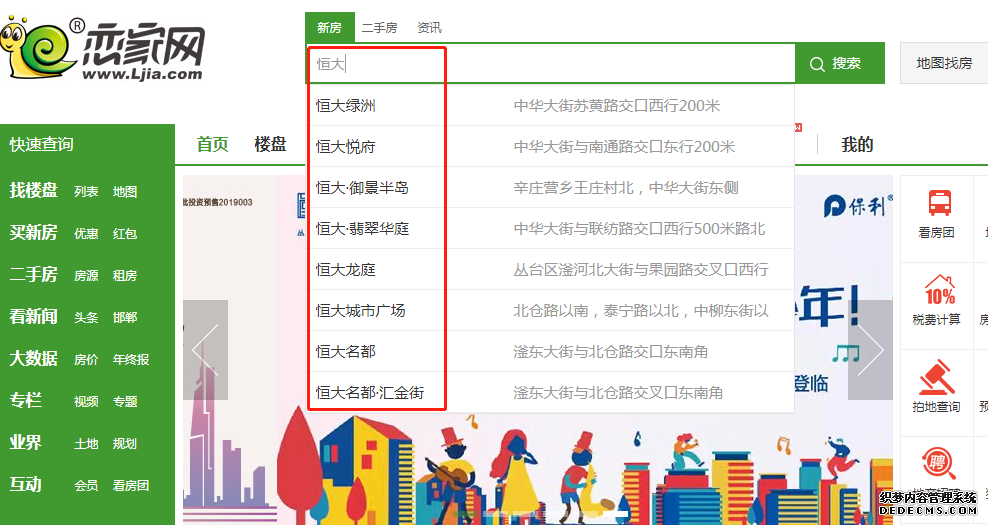Select suggestion 恒大龙庭

point(345,270)
